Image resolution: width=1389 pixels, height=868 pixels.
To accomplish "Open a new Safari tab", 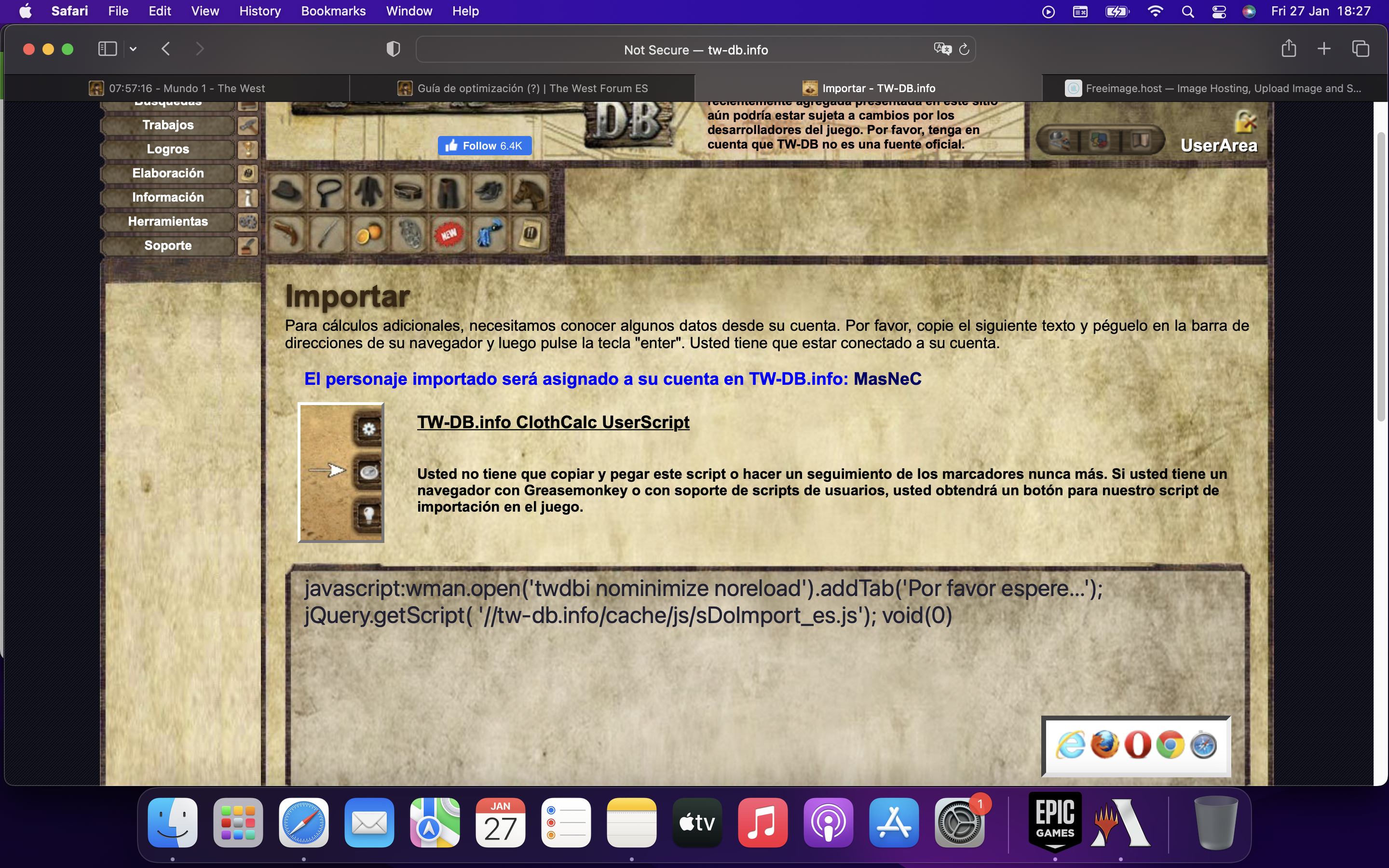I will (x=1324, y=49).
